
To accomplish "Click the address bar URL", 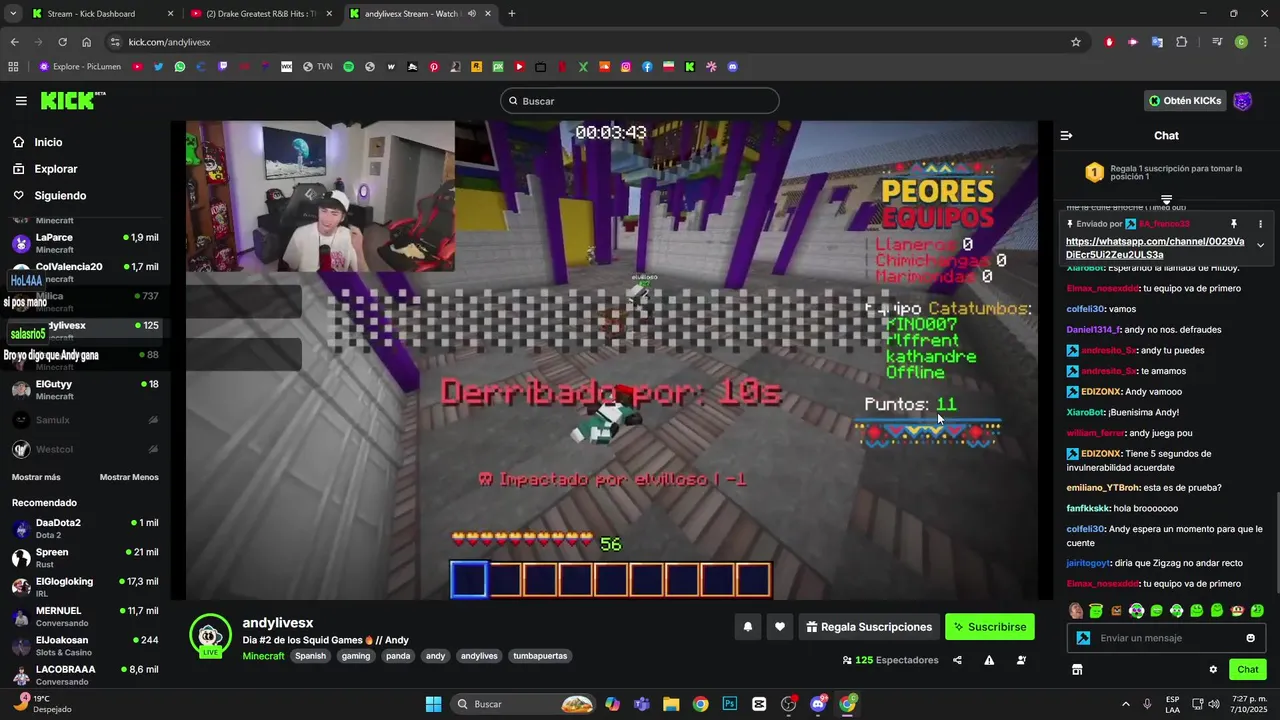I will (169, 42).
